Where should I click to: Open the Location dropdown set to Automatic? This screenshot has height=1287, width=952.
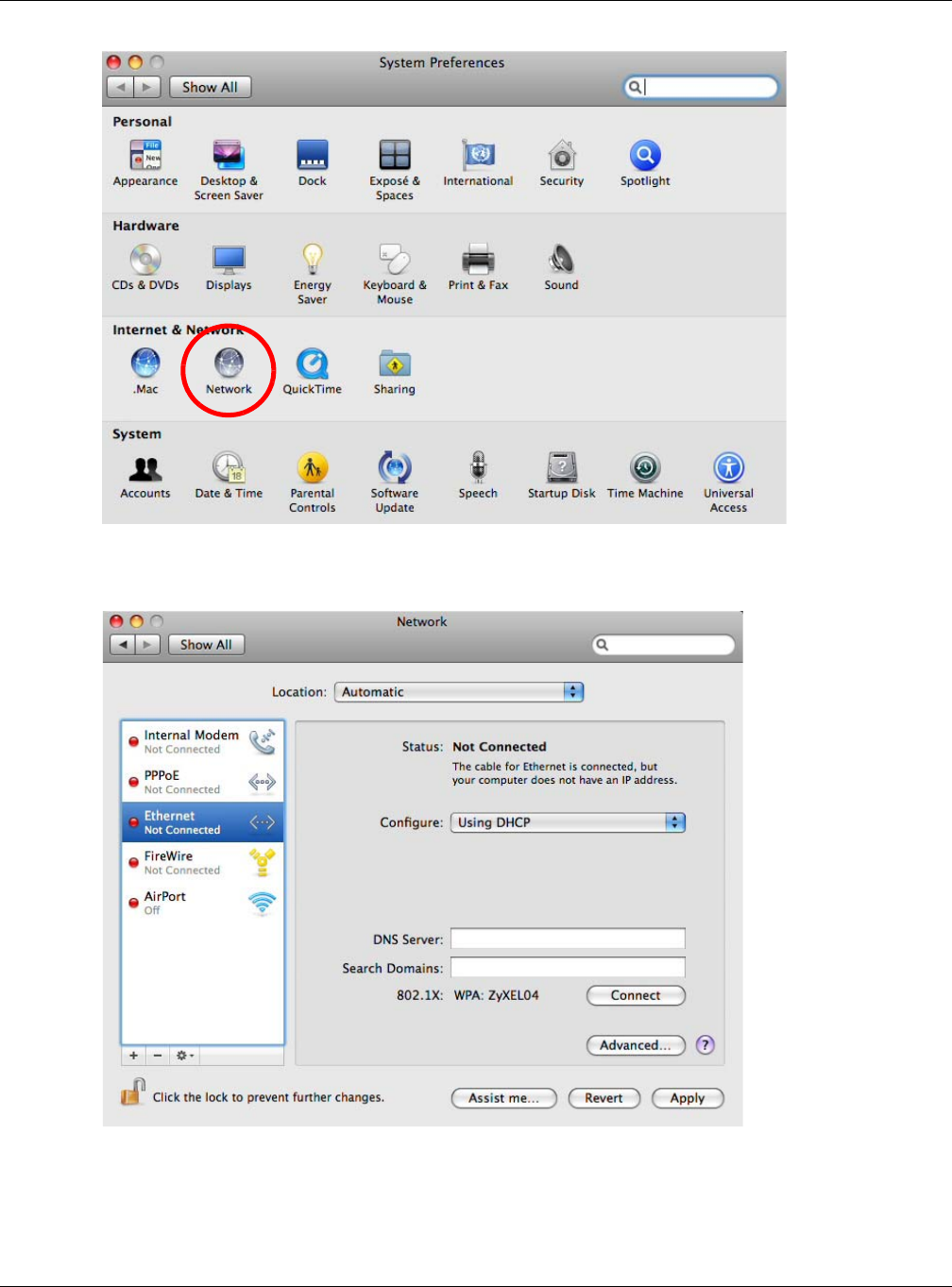(x=459, y=692)
